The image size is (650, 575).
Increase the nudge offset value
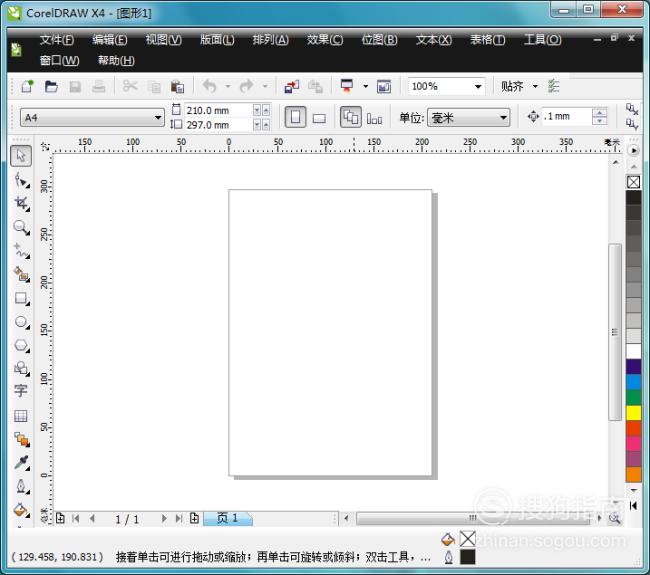click(x=599, y=112)
